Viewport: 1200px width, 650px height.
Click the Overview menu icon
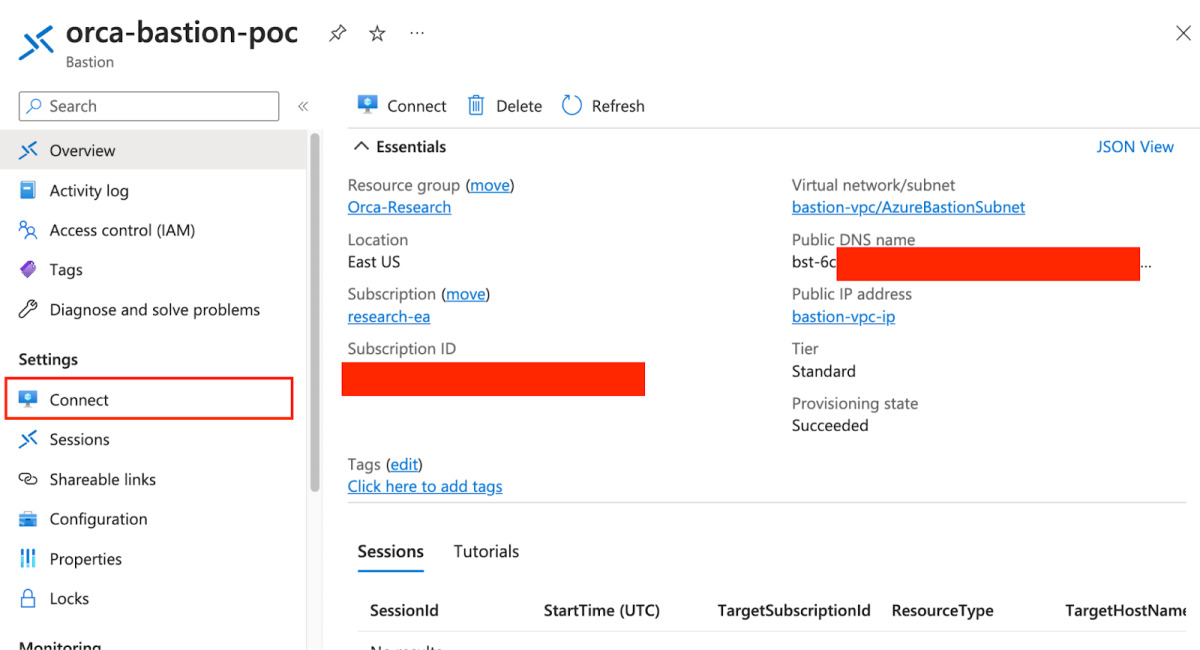tap(28, 150)
